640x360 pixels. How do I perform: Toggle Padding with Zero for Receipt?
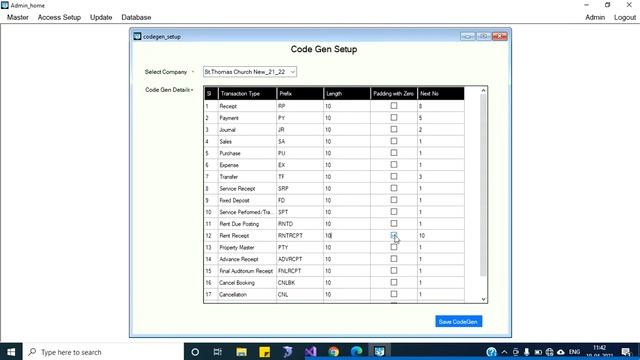coord(394,106)
